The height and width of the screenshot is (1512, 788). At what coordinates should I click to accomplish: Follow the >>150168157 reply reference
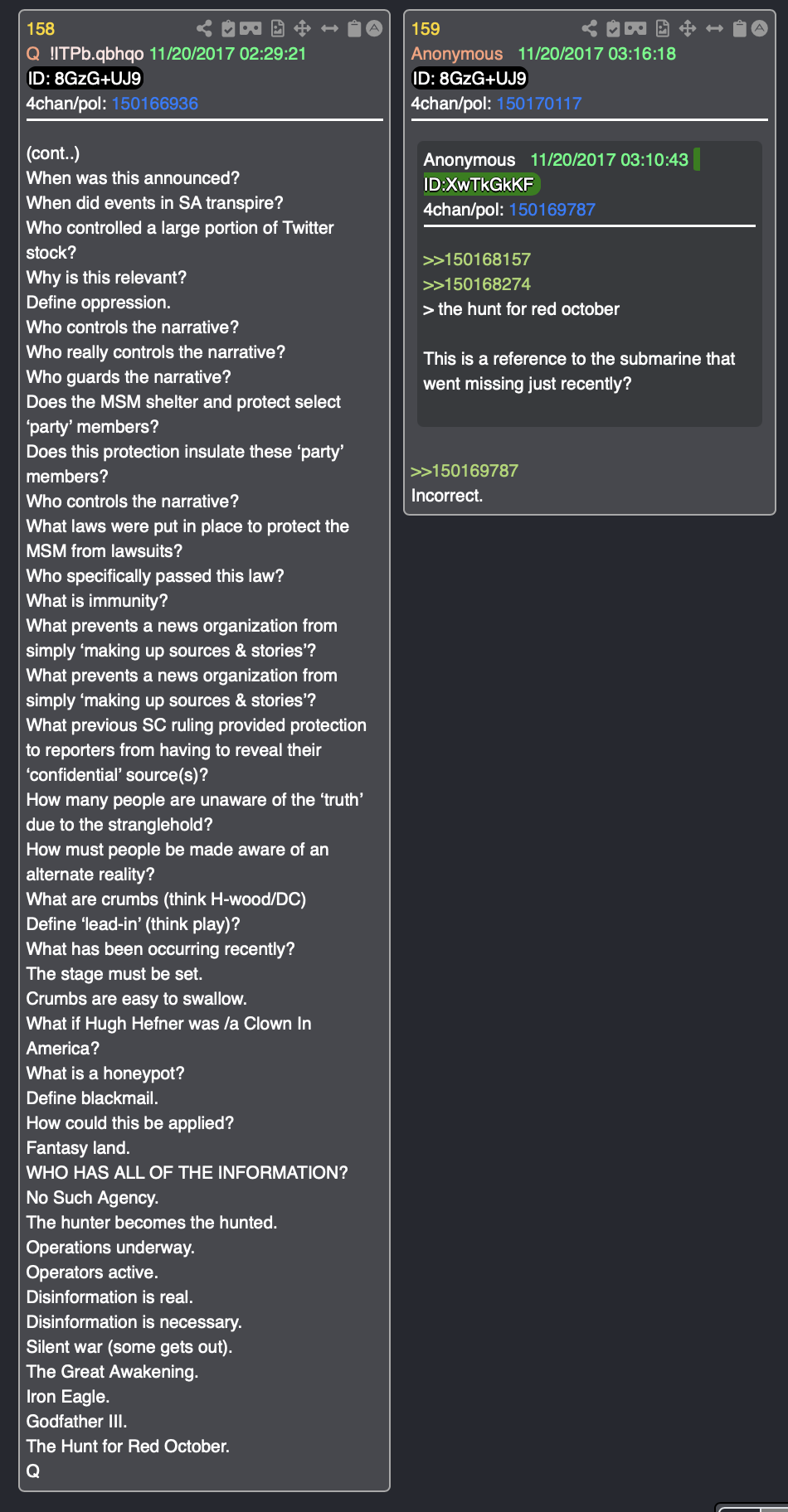pyautogui.click(x=477, y=259)
